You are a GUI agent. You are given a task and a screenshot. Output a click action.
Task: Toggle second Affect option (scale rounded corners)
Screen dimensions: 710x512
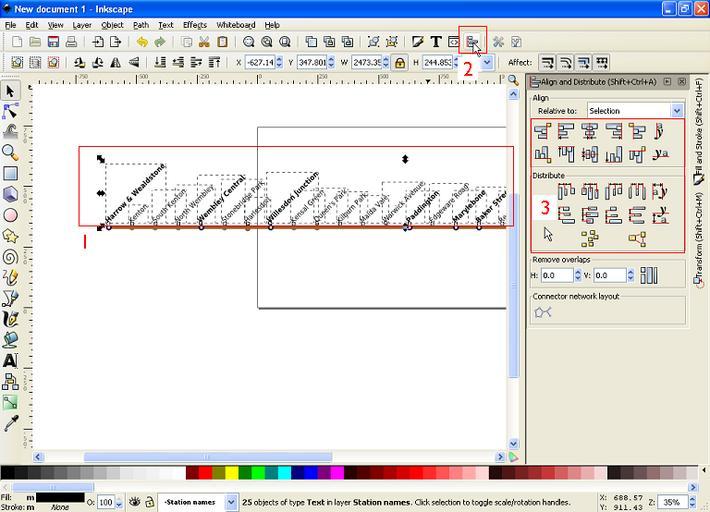pos(566,62)
